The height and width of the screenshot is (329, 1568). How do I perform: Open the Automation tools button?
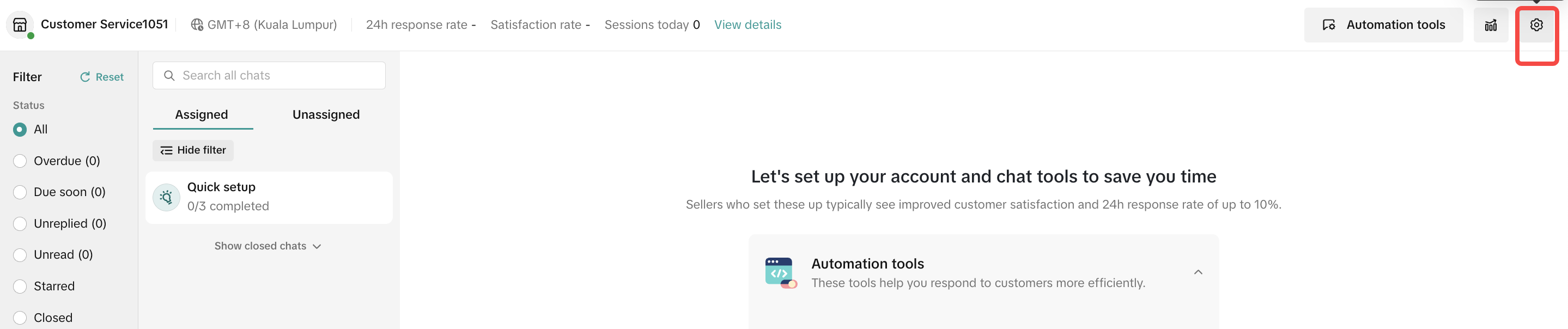(x=1382, y=25)
